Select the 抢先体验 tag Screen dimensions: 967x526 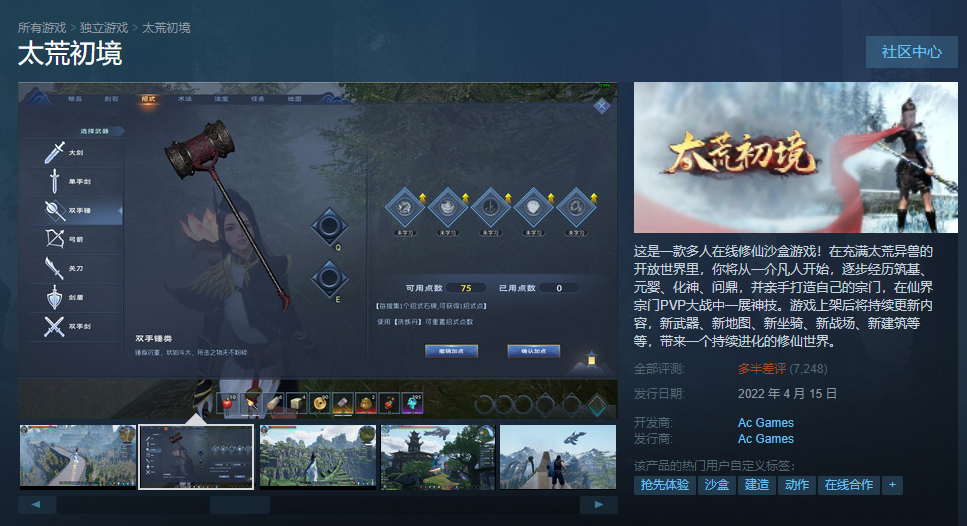coord(664,485)
